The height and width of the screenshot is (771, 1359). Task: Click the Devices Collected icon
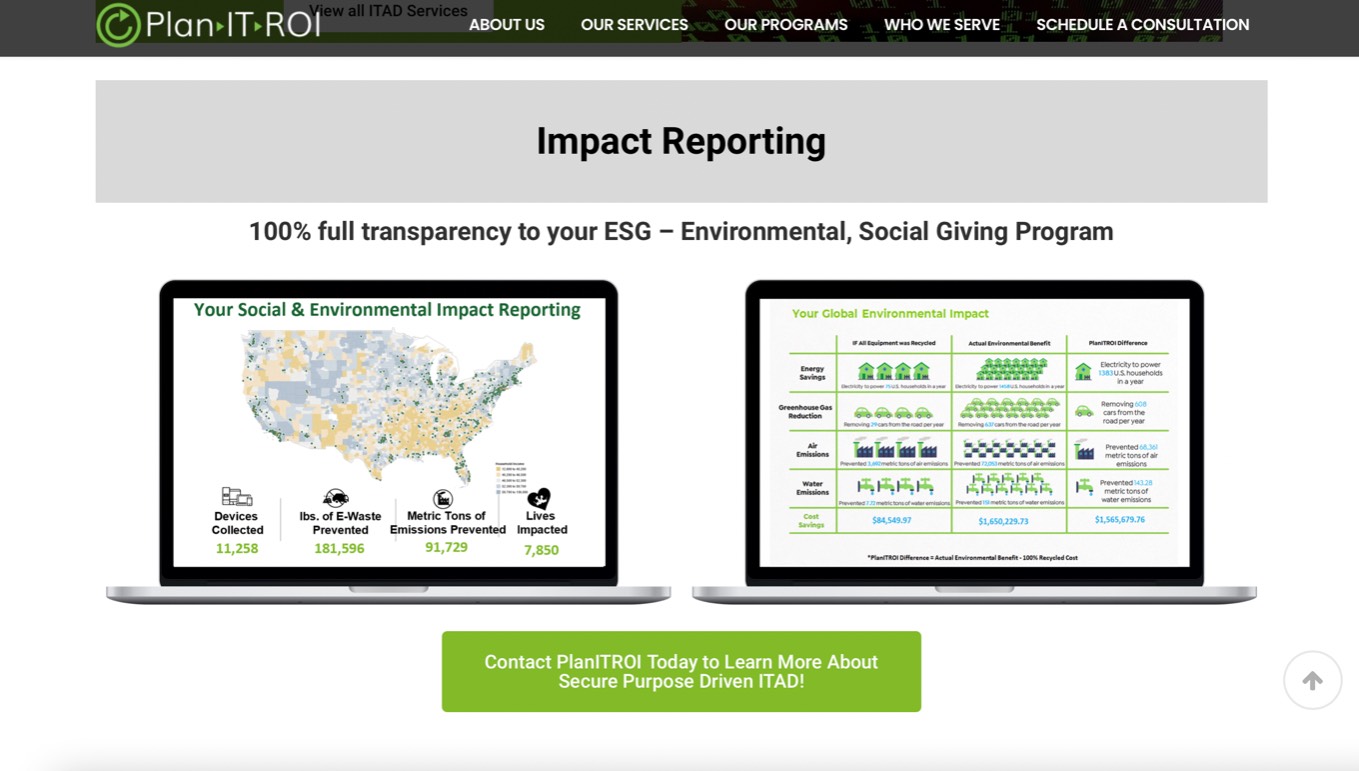(x=237, y=497)
